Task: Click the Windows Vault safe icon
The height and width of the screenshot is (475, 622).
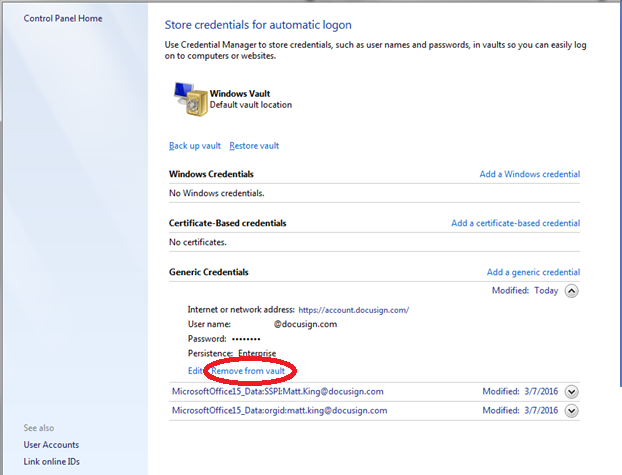Action: [x=188, y=98]
